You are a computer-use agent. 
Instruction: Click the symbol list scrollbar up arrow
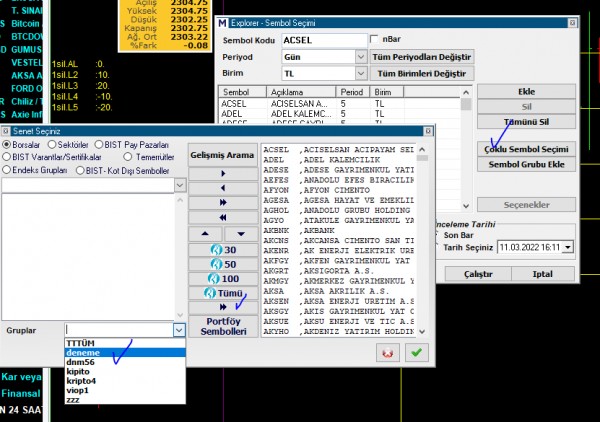(x=422, y=150)
